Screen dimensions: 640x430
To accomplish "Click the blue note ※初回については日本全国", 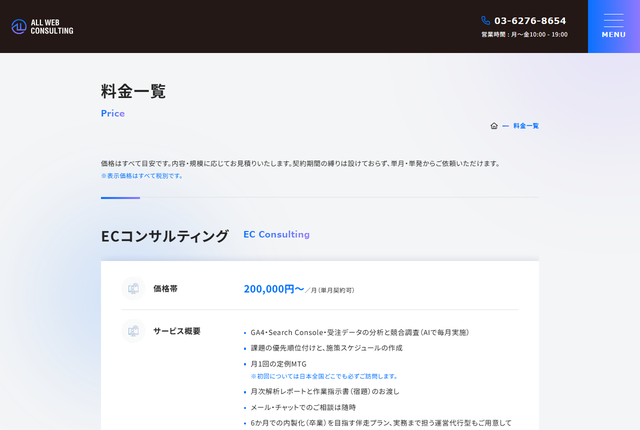I will pyautogui.click(x=324, y=376).
